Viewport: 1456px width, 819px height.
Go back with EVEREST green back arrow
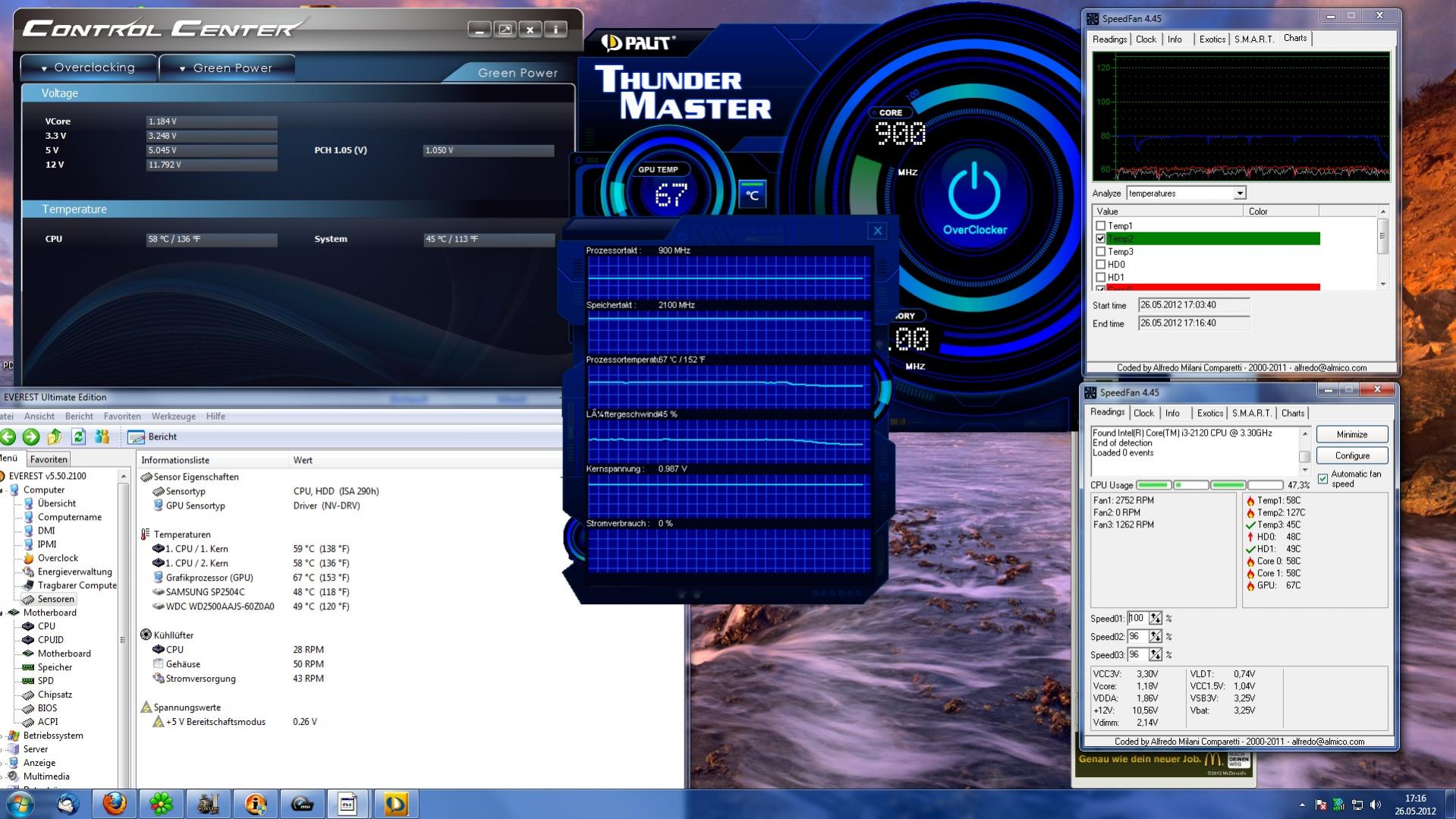[x=8, y=436]
